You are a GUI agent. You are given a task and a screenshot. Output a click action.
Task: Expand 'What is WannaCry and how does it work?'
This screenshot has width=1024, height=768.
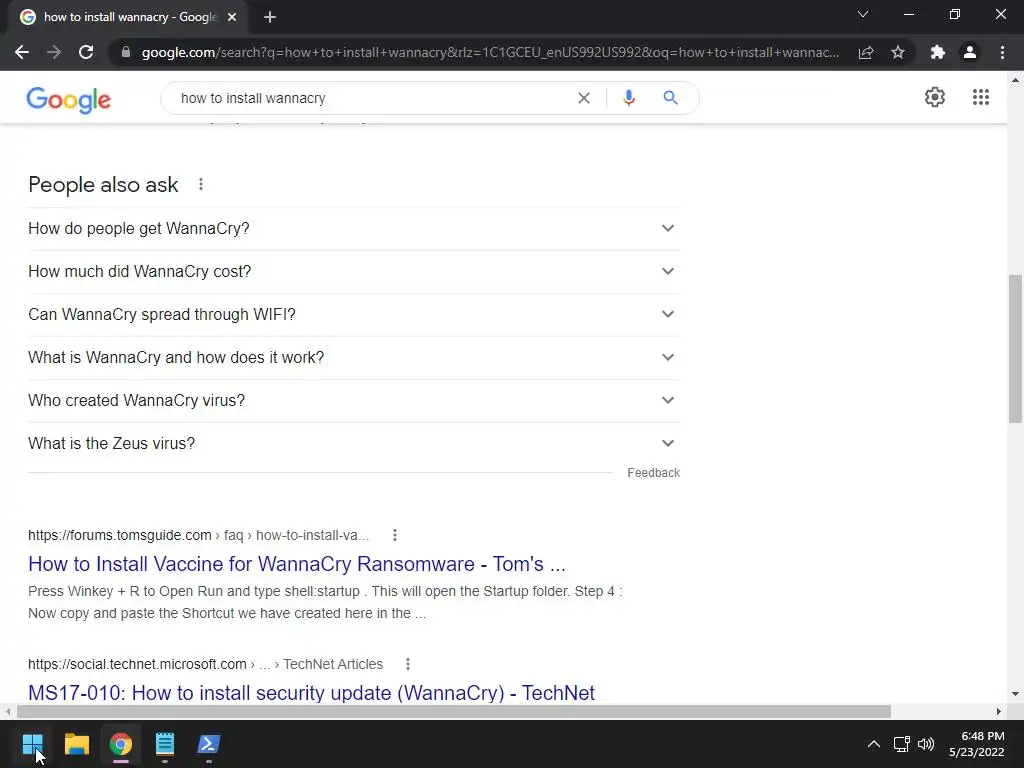coord(354,358)
